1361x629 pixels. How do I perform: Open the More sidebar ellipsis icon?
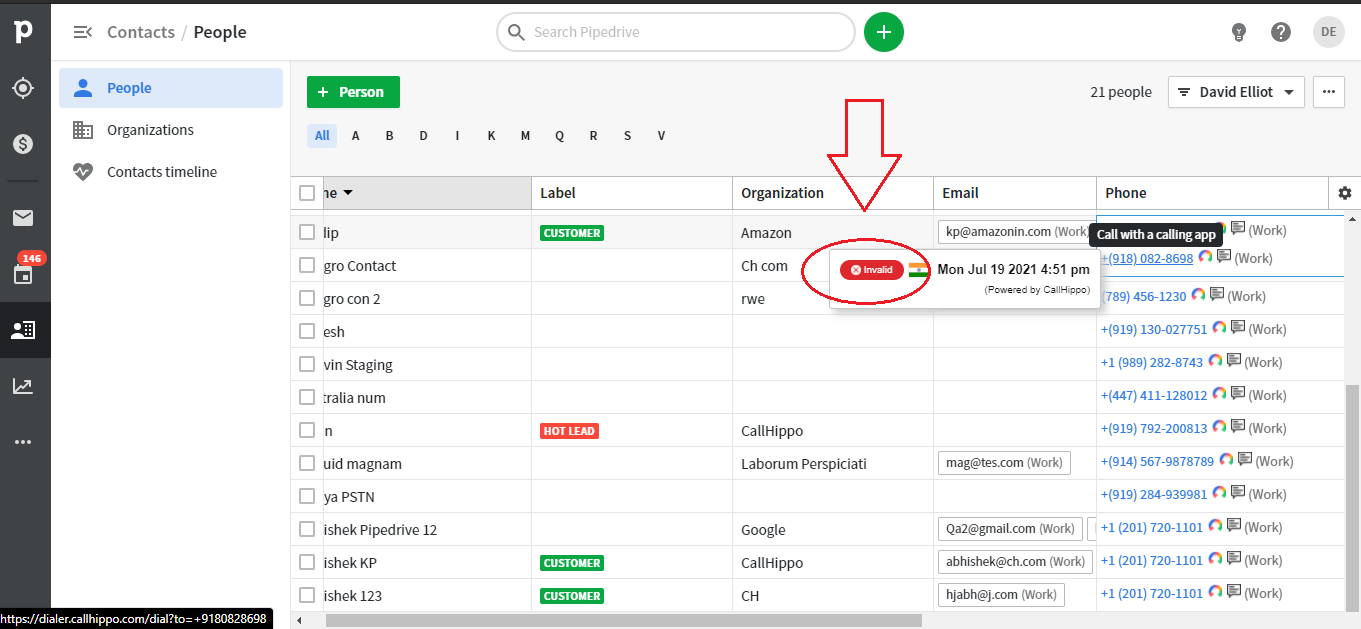tap(23, 441)
